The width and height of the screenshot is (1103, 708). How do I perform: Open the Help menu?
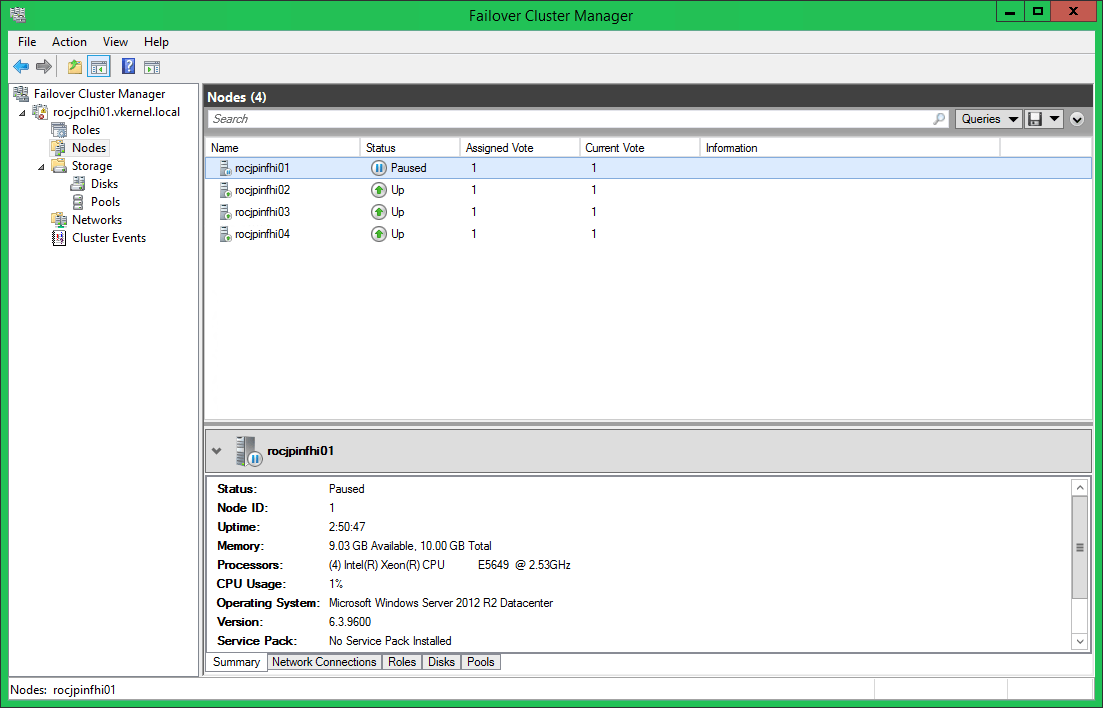pyautogui.click(x=156, y=42)
